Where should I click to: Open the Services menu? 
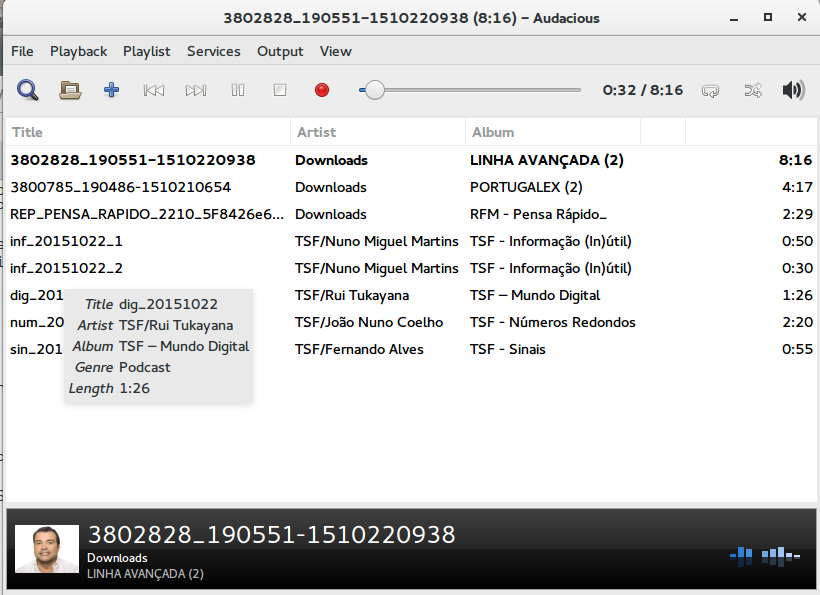(x=213, y=51)
